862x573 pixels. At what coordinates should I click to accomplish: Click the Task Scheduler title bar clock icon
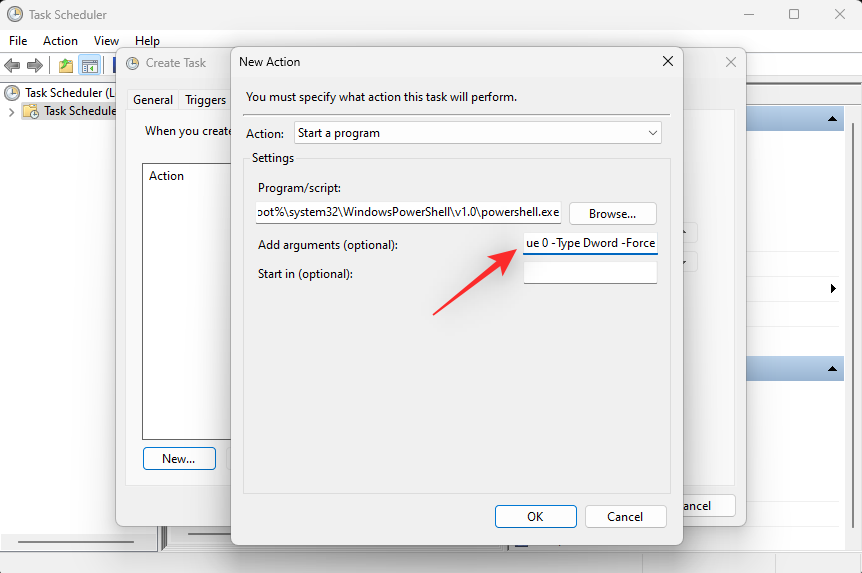click(x=15, y=14)
